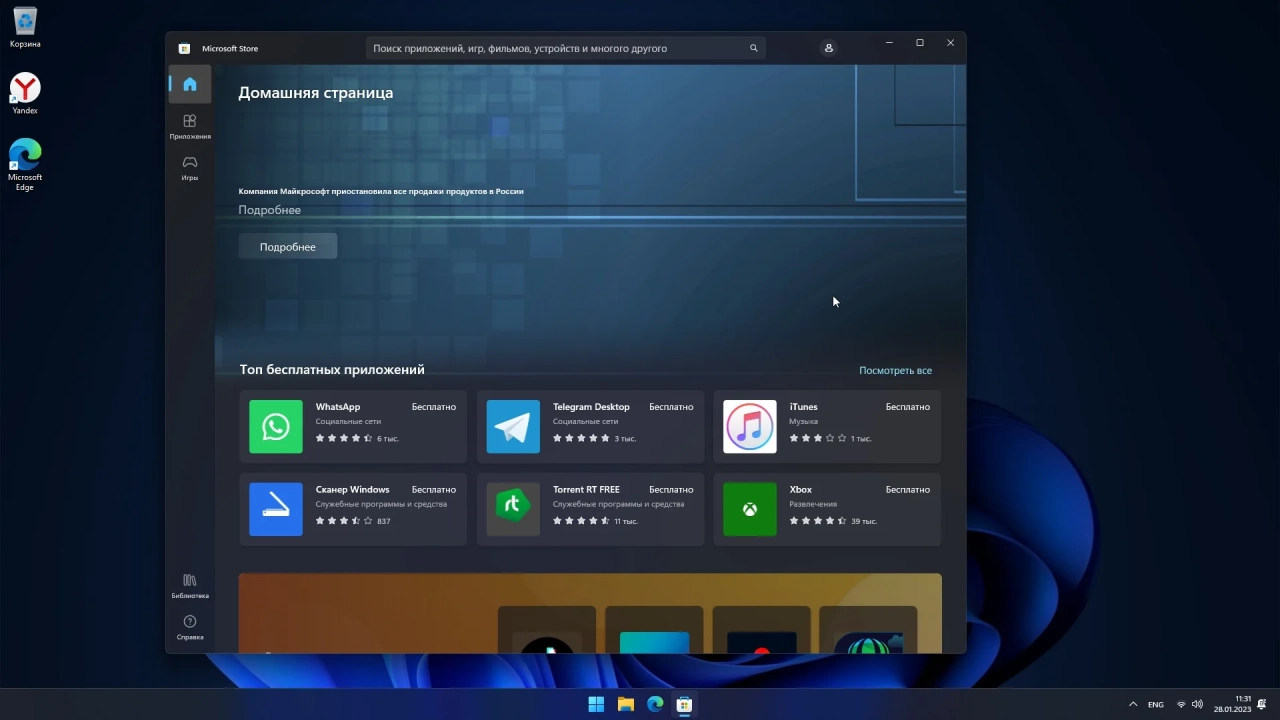Click the Бесплатно label on Xbox card
Image resolution: width=1280 pixels, height=720 pixels.
[x=908, y=489]
